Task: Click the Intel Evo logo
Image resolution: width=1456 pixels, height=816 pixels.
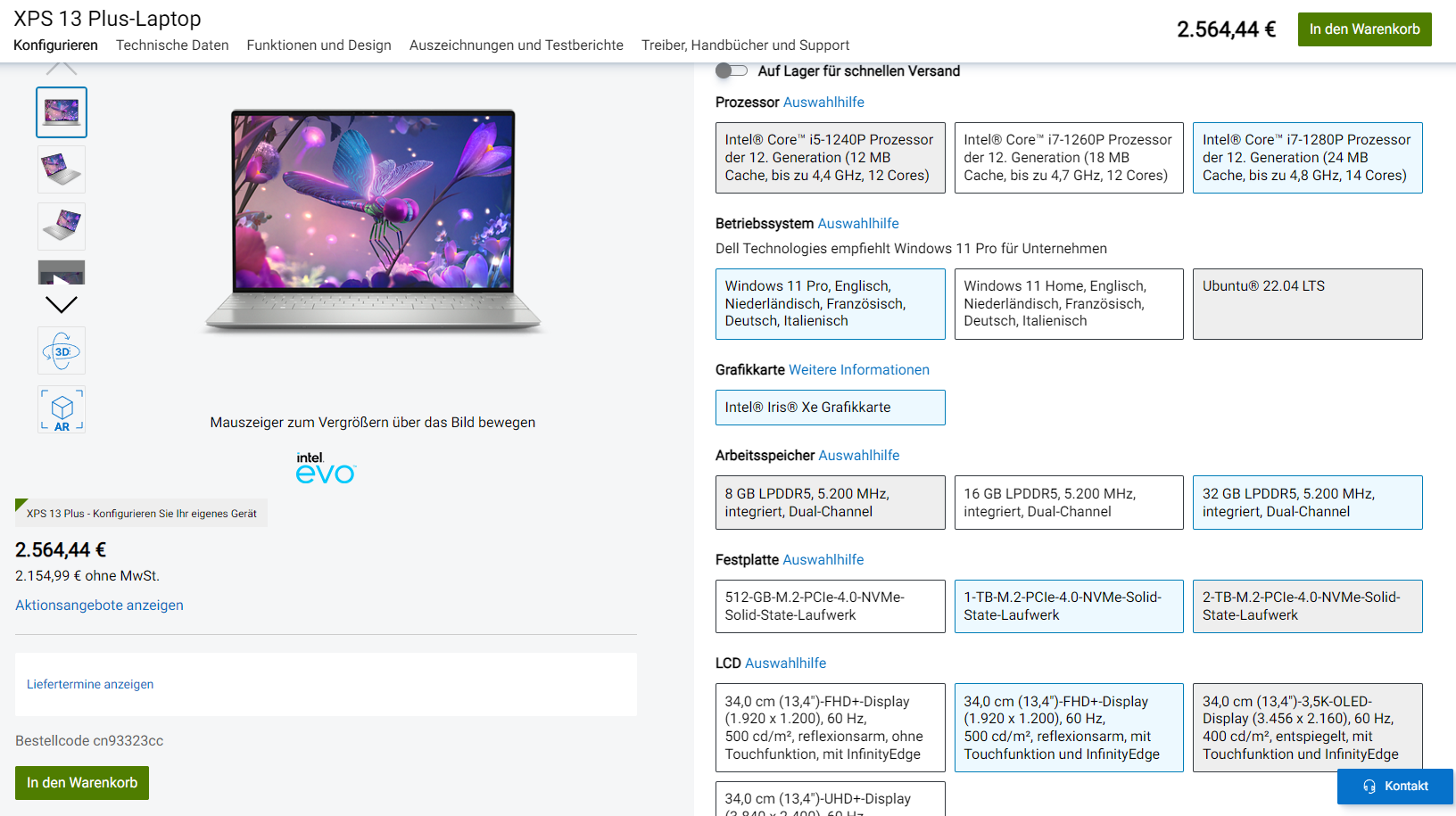Action: [x=326, y=467]
